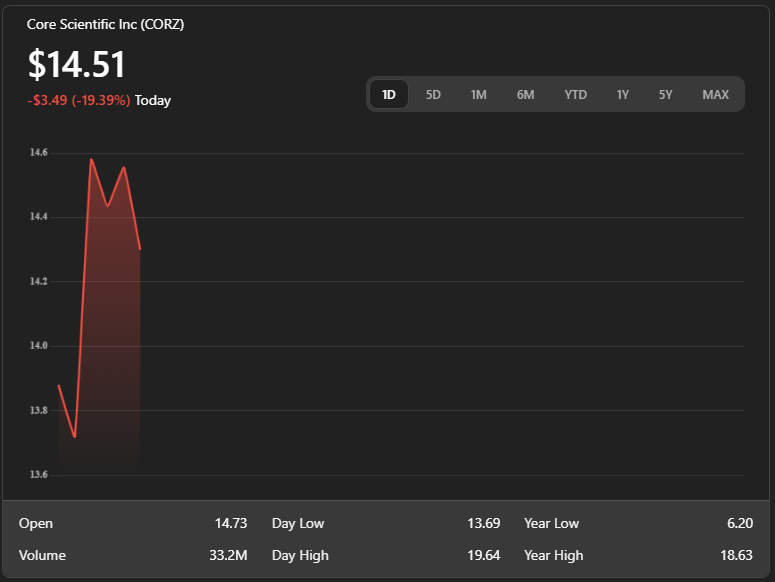Image resolution: width=775 pixels, height=582 pixels.
Task: Click the lowest dip of the red chart line
Action: coord(75,436)
